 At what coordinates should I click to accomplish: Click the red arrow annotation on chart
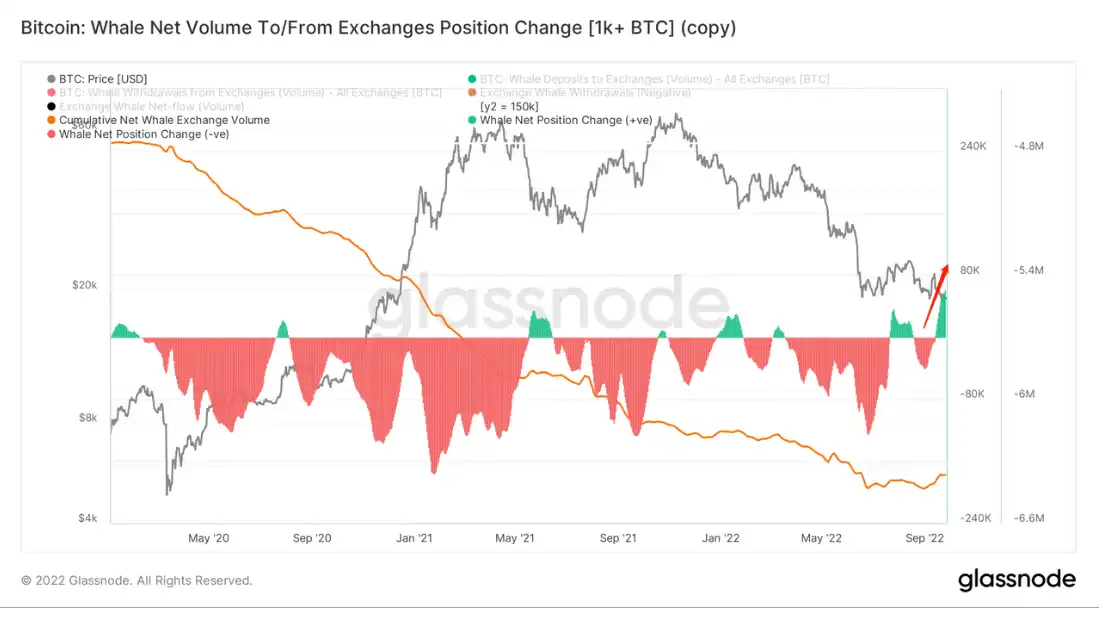click(x=936, y=296)
